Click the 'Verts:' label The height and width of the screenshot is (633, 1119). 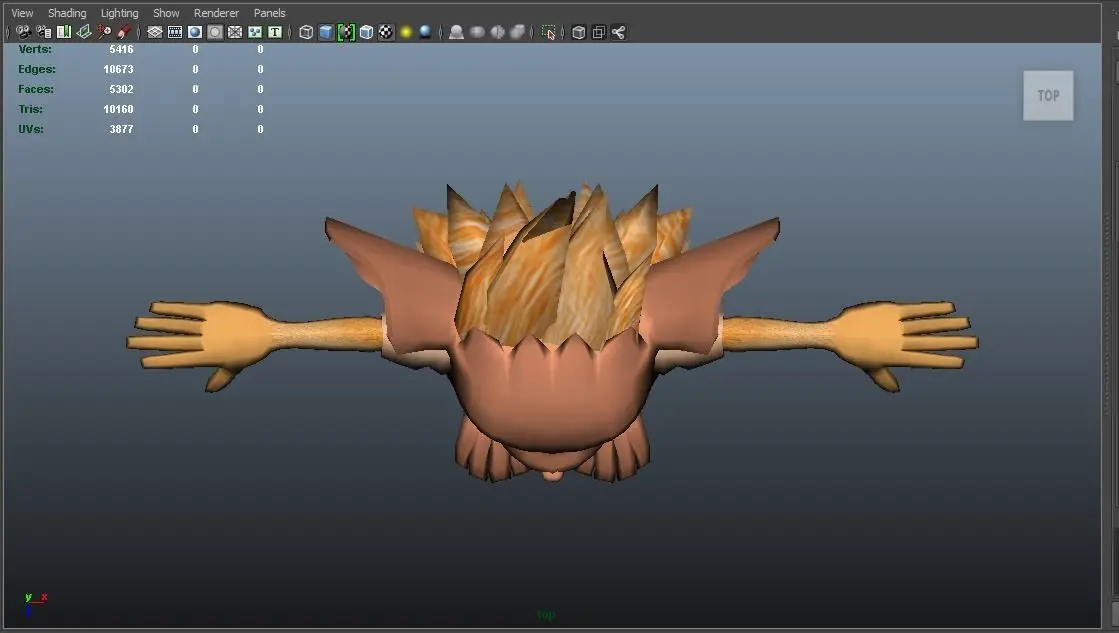click(x=35, y=49)
